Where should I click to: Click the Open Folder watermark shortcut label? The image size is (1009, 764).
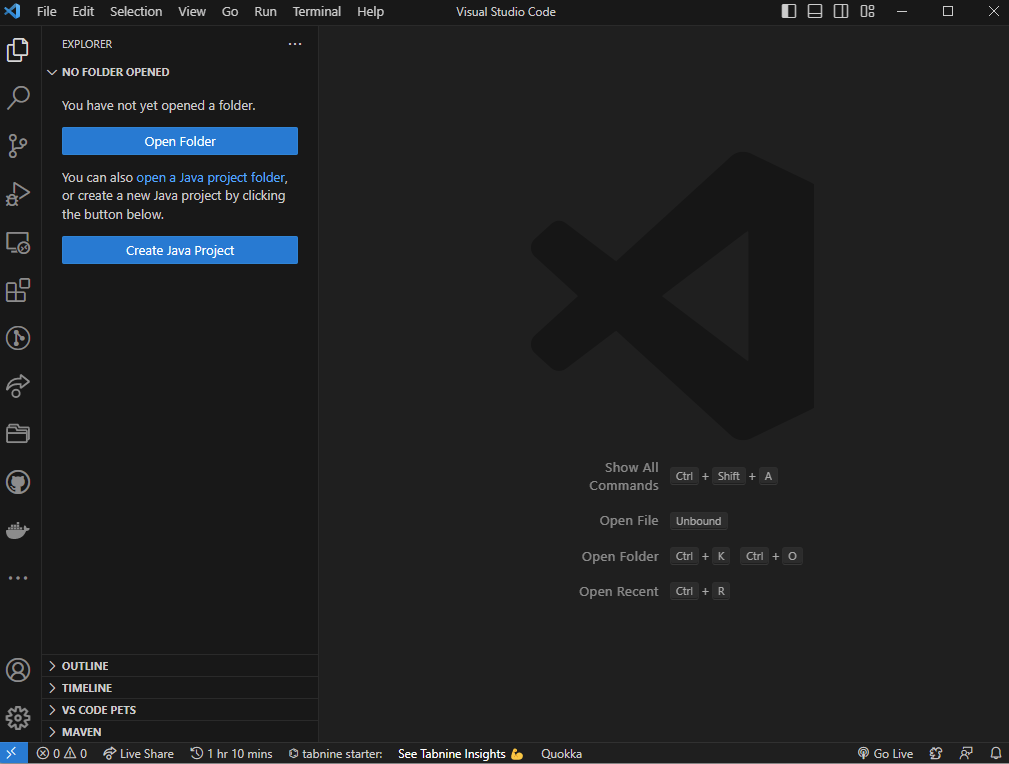click(x=620, y=556)
